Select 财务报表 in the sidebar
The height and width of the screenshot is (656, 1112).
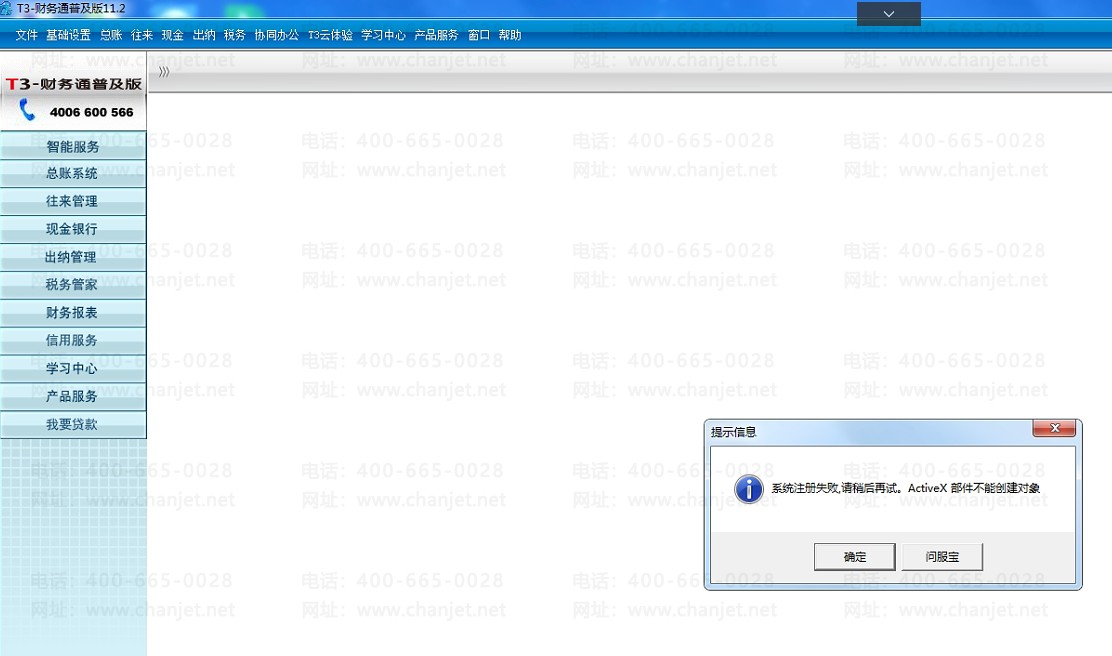(73, 313)
